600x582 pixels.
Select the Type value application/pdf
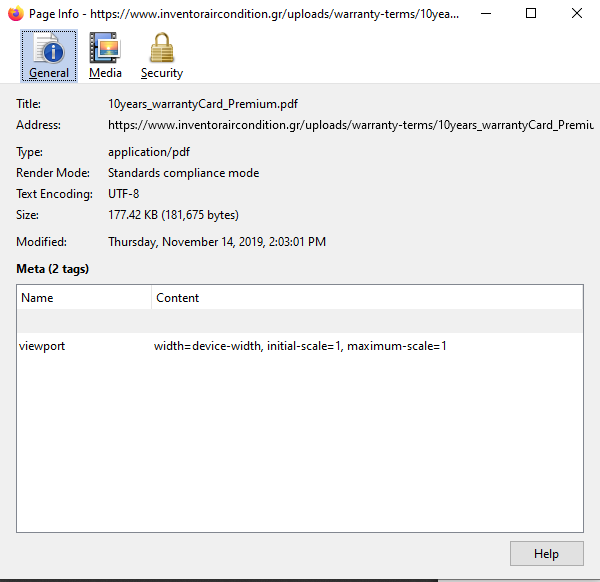(149, 152)
